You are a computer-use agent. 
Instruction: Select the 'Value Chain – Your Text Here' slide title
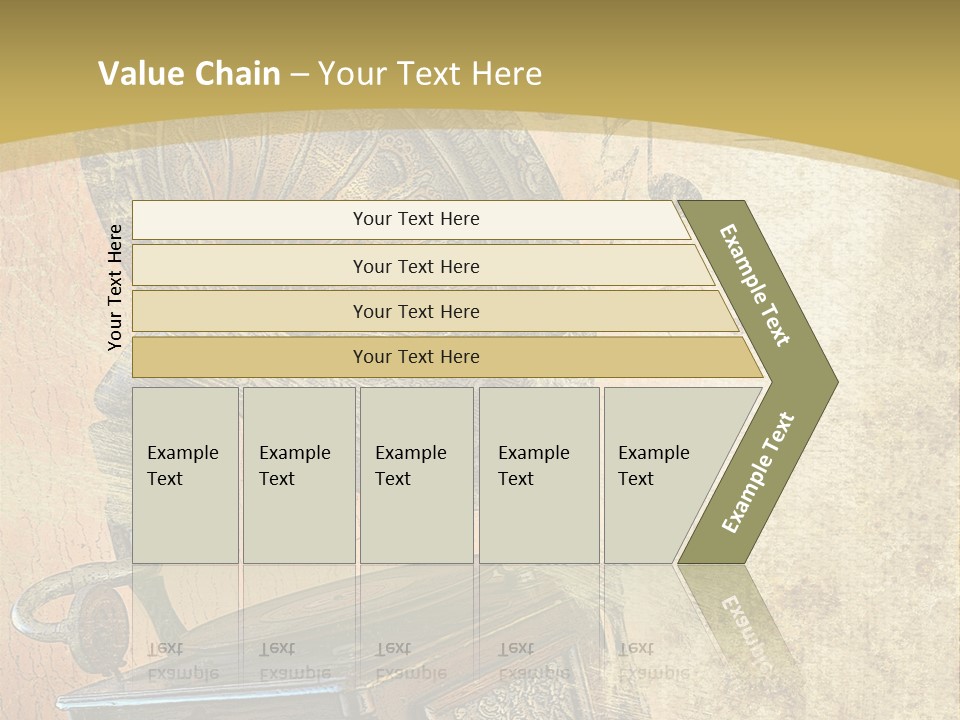pyautogui.click(x=320, y=73)
